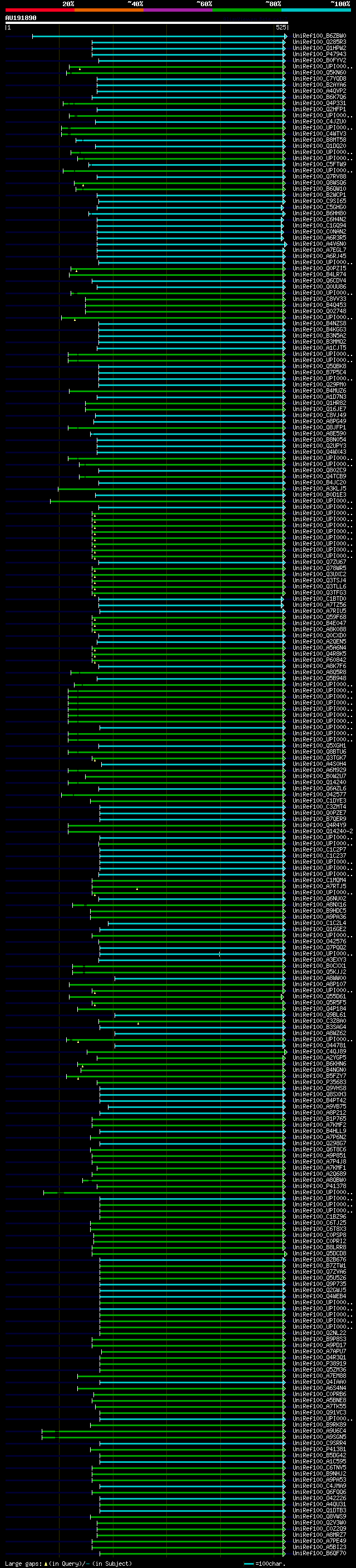Select the UniRef100_Q14240-2 label
The height and width of the screenshot is (1568, 356).
tap(323, 832)
